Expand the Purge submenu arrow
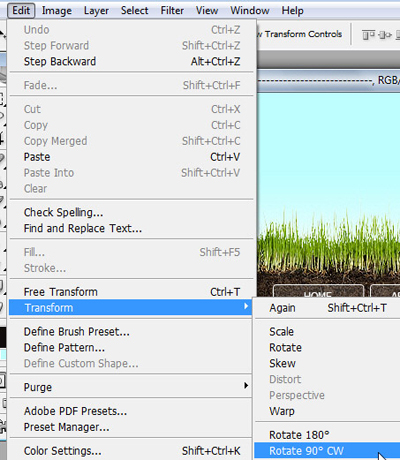400x460 pixels. pos(246,386)
